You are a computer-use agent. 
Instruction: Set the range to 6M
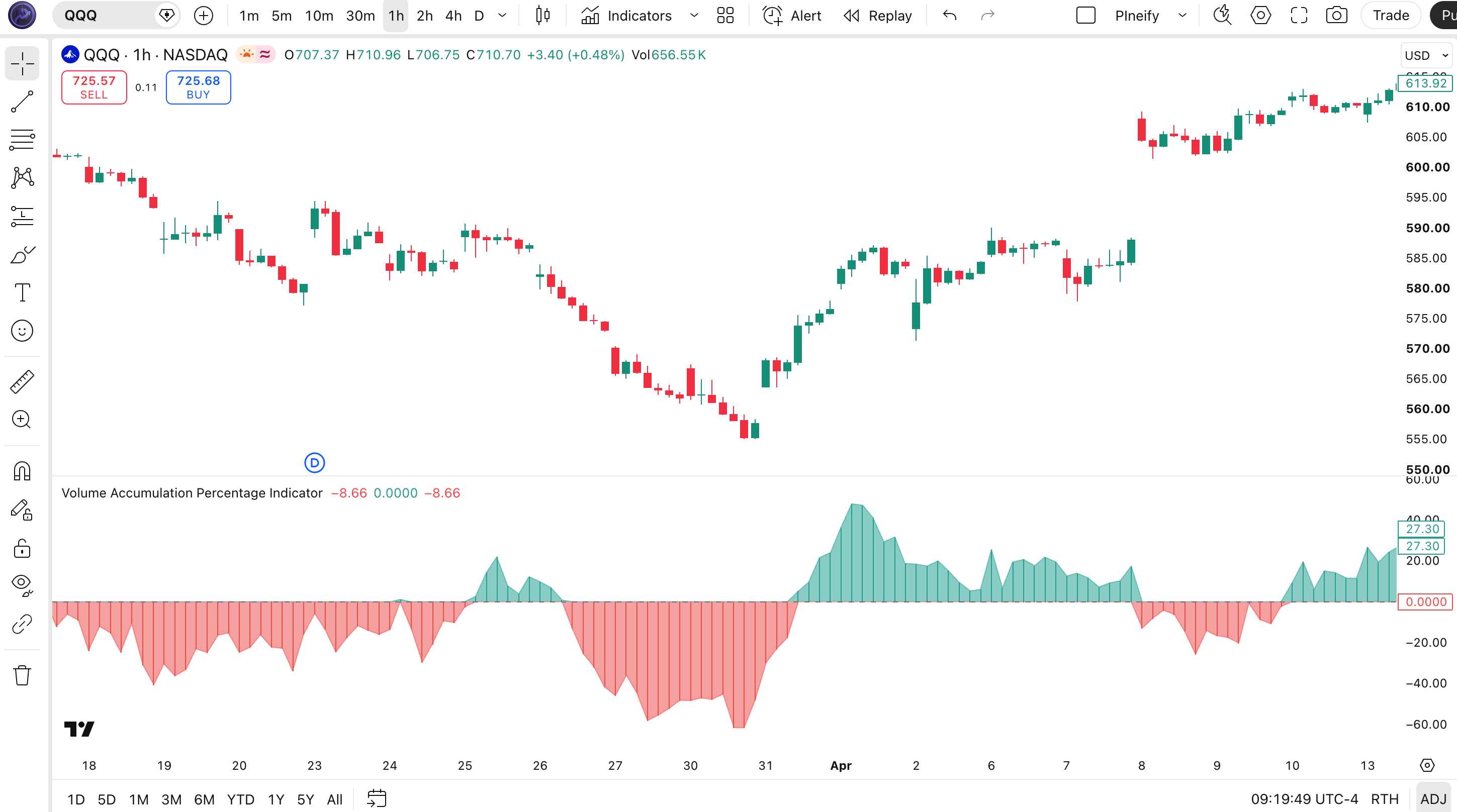(x=204, y=799)
